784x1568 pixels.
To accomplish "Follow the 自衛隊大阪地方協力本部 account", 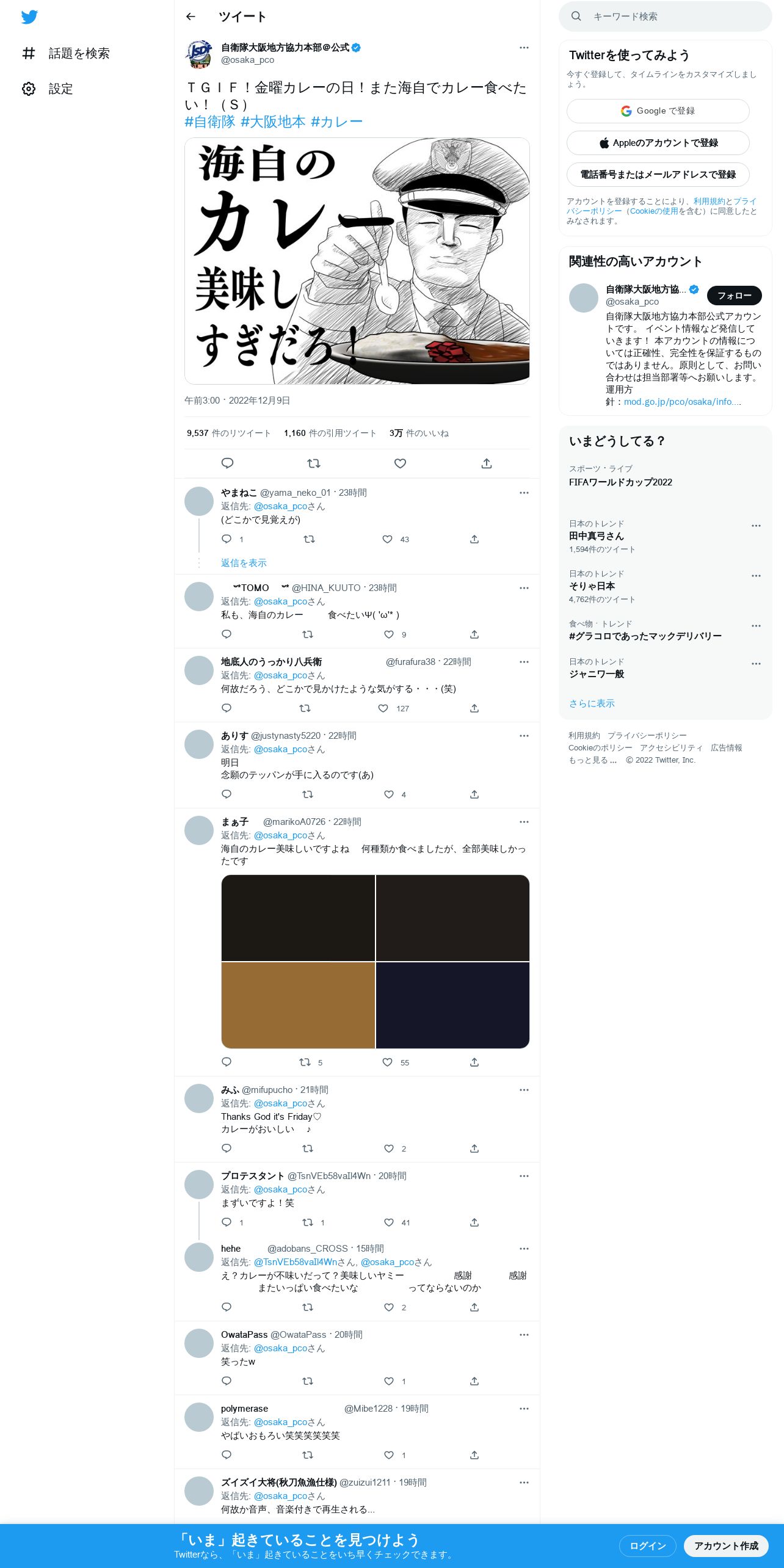I will click(x=734, y=296).
